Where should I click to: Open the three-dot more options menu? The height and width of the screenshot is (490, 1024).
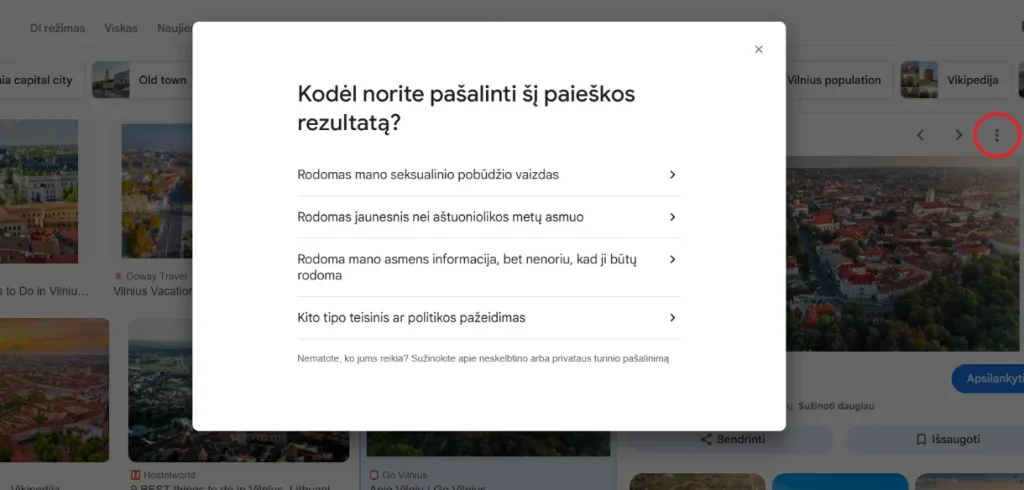coord(996,135)
